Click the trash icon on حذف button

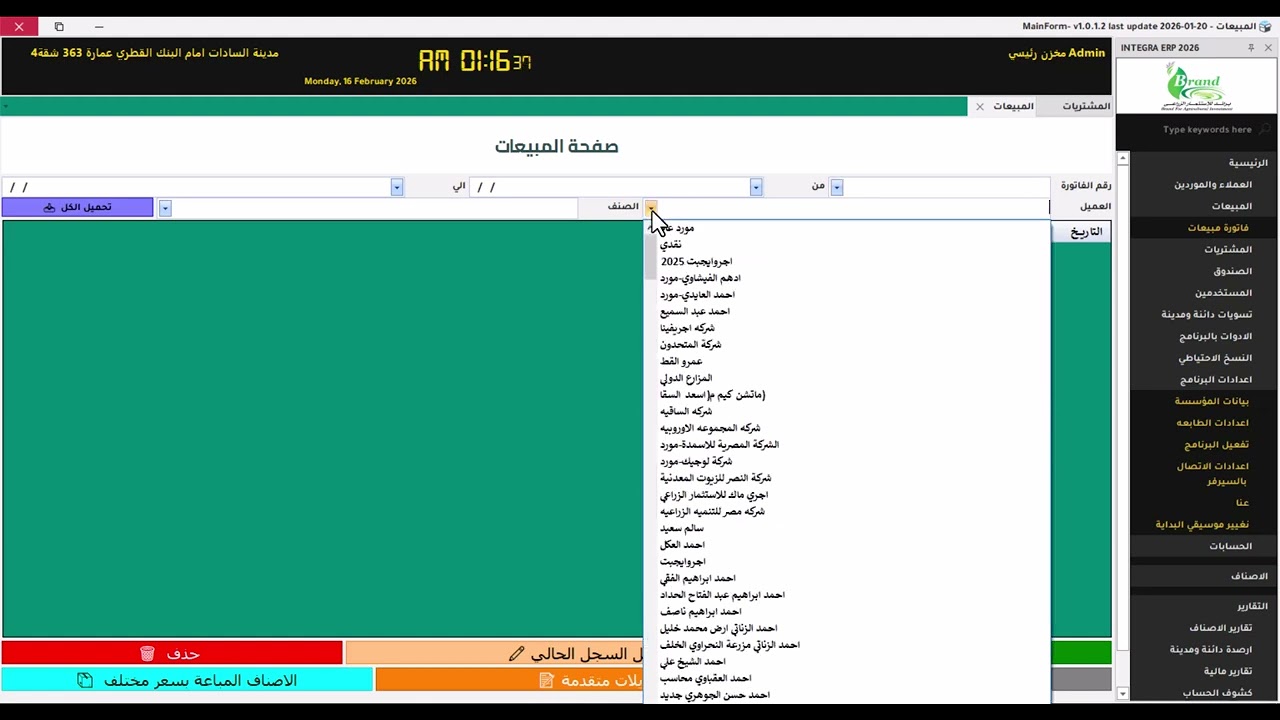[x=147, y=654]
